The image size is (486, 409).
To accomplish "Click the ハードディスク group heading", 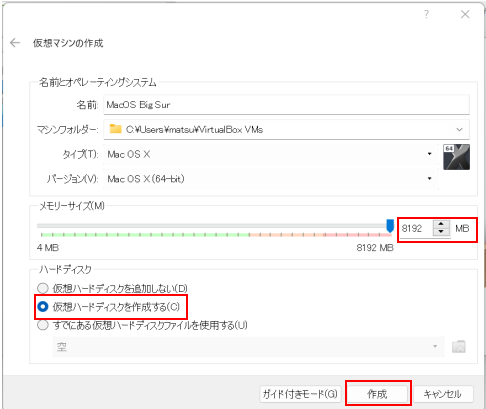I will click(65, 269).
